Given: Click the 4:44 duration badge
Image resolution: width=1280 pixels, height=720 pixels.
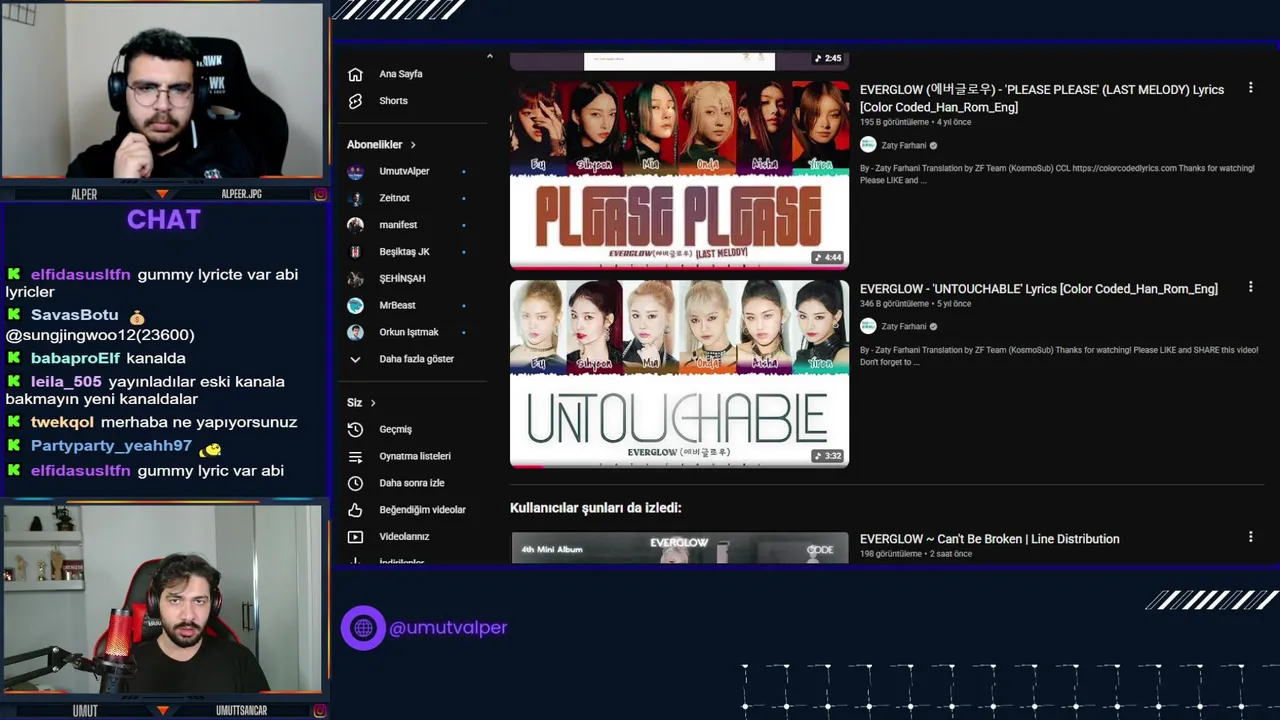Looking at the screenshot, I should tap(829, 257).
